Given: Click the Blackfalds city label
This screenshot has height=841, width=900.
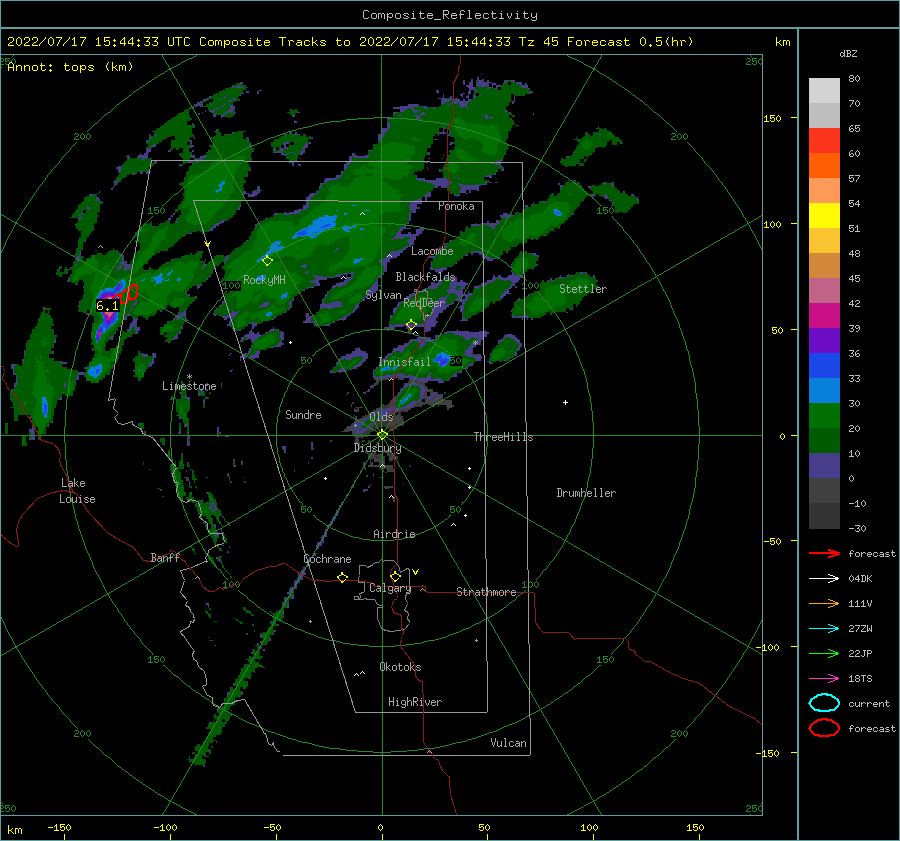Looking at the screenshot, I should coord(425,277).
